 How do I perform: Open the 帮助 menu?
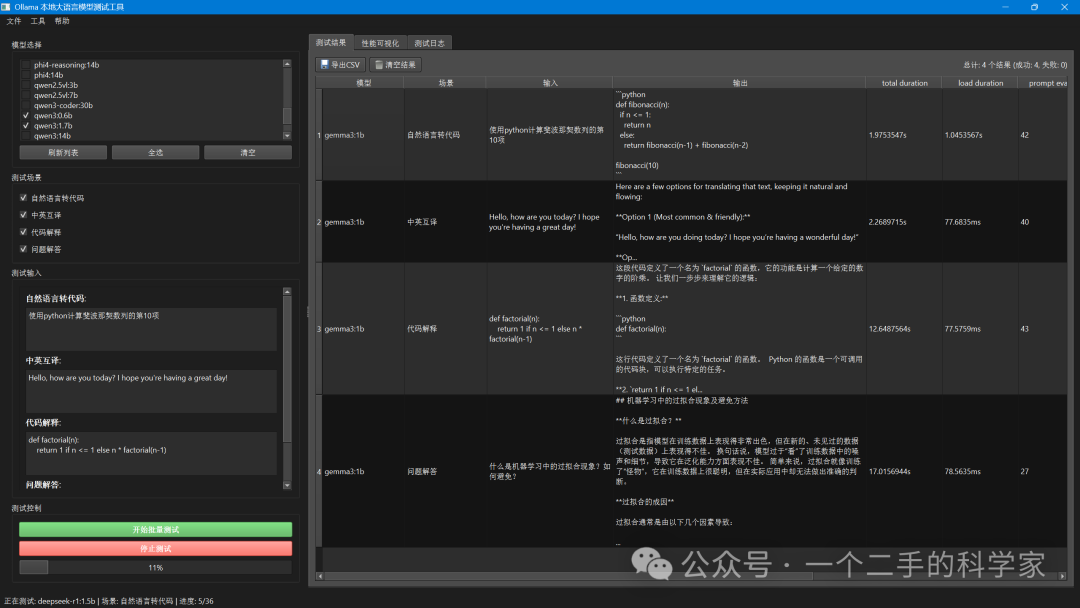(62, 21)
